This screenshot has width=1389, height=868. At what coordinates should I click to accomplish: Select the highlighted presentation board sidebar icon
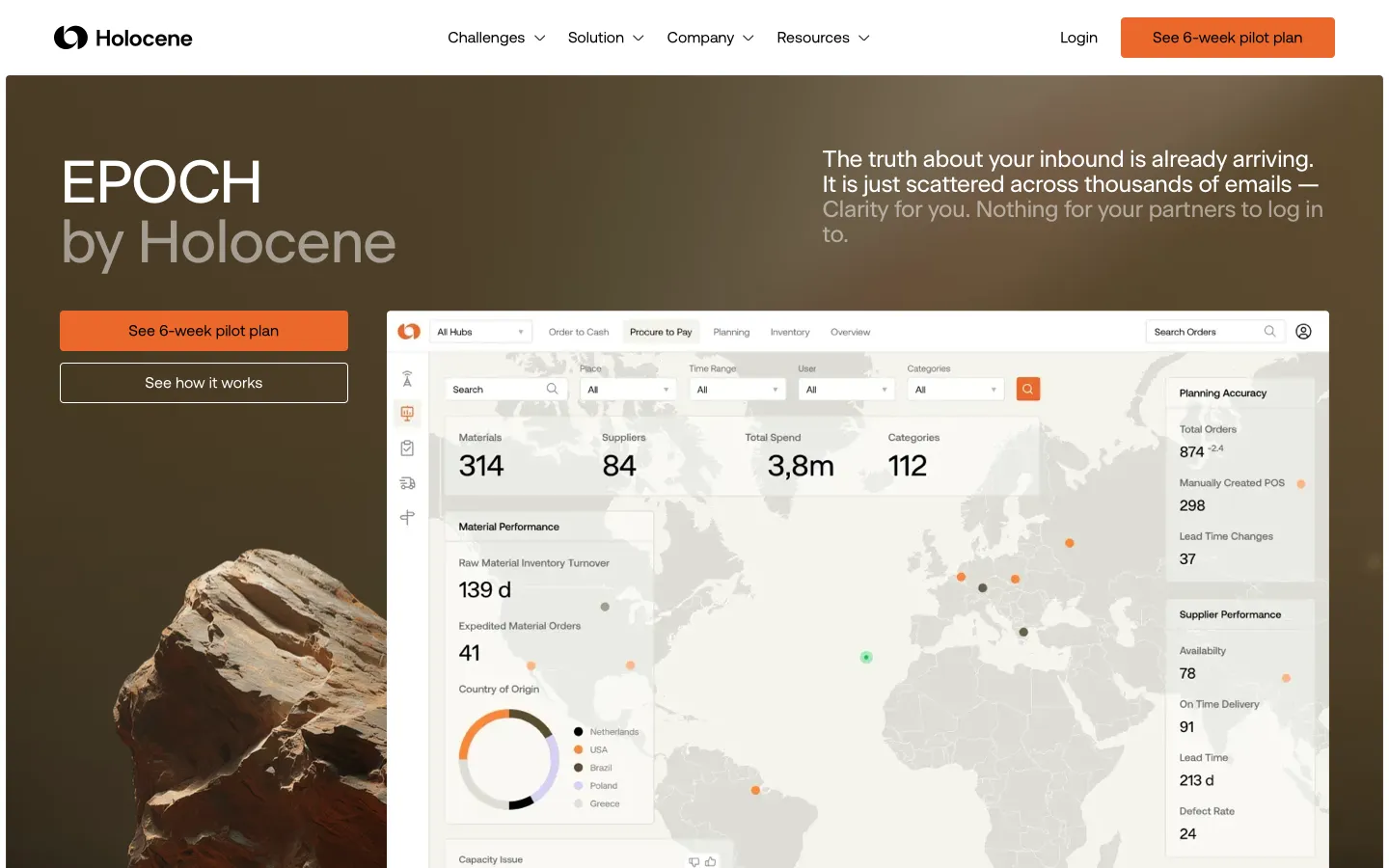[407, 414]
